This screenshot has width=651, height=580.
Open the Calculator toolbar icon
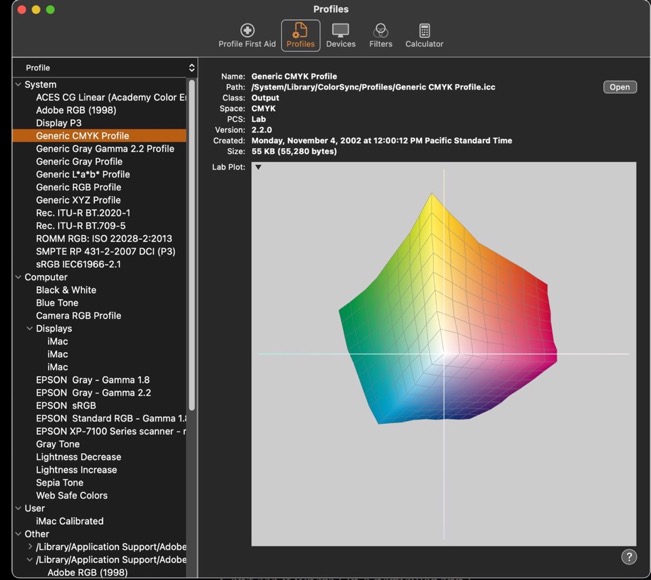(x=424, y=35)
